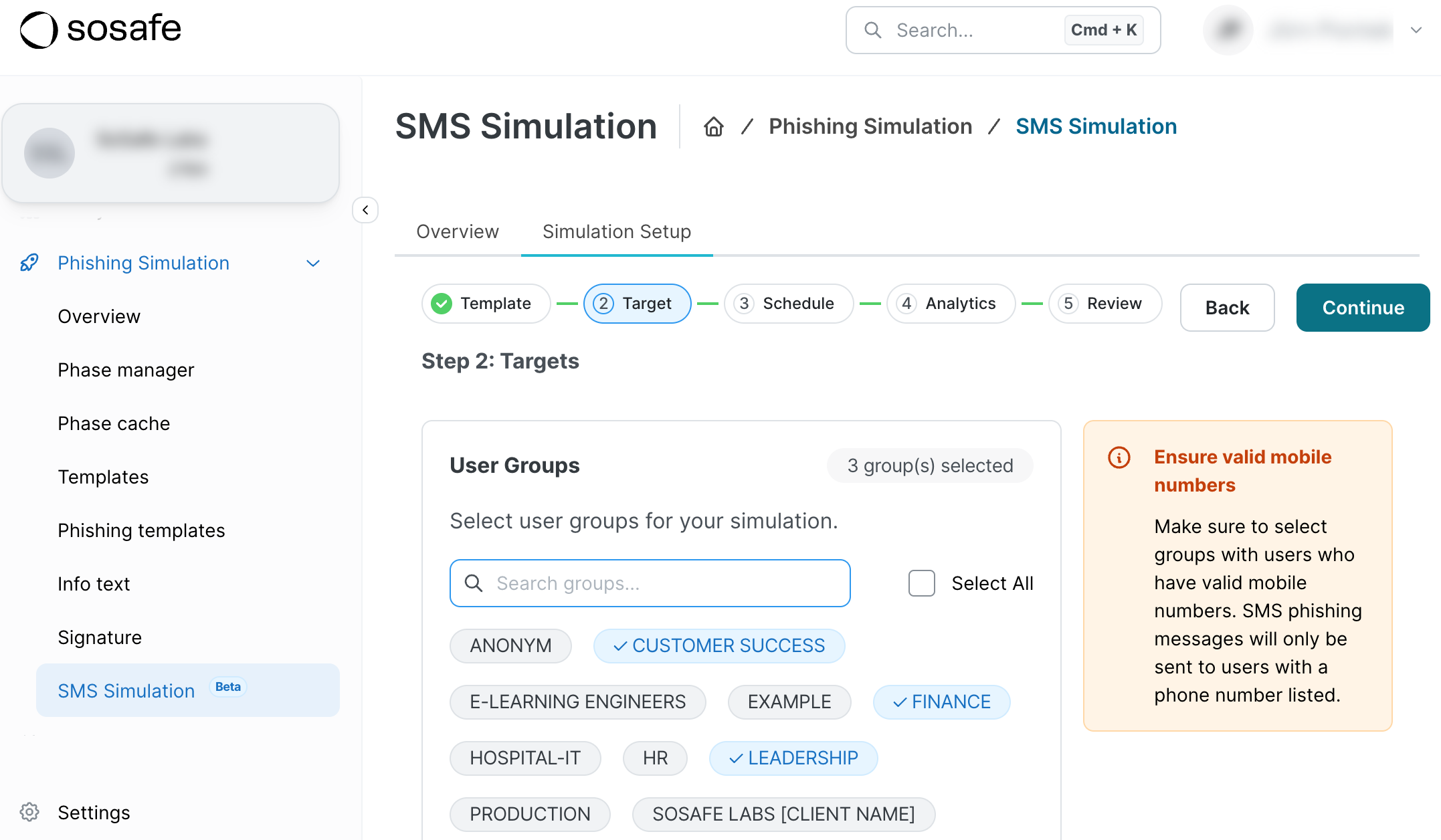1441x840 pixels.
Task: Toggle the HOSPITAL-IT group chip
Action: point(524,758)
